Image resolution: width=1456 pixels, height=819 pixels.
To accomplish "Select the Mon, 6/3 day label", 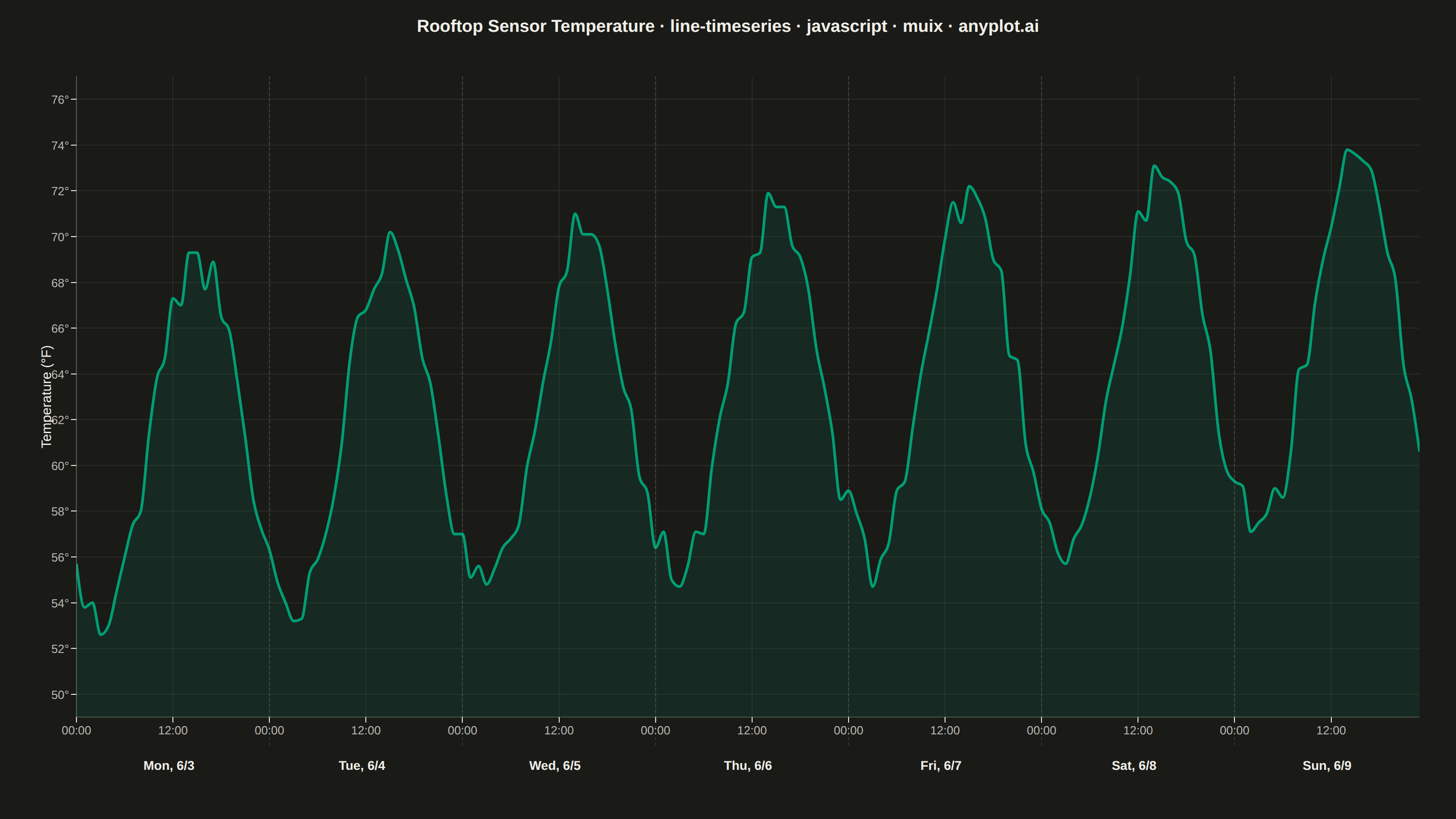I will pos(168,765).
